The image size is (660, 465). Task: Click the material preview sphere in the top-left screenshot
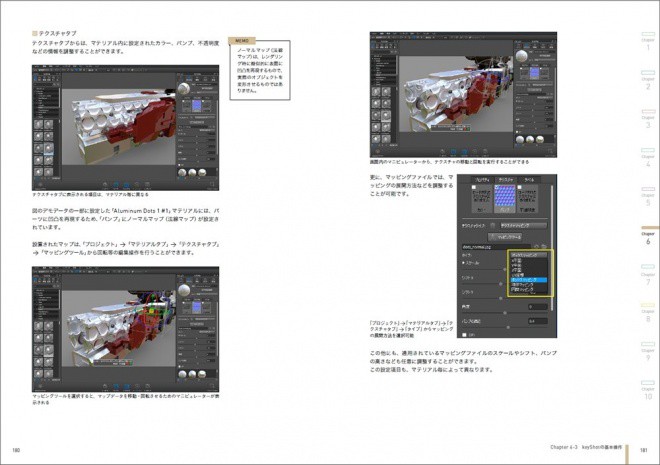point(184,88)
